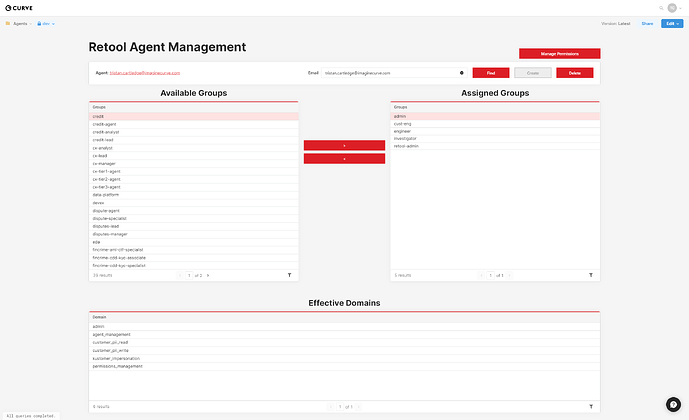Select the permissions_management domain row
Viewport: 689px width, 420px height.
(x=344, y=366)
